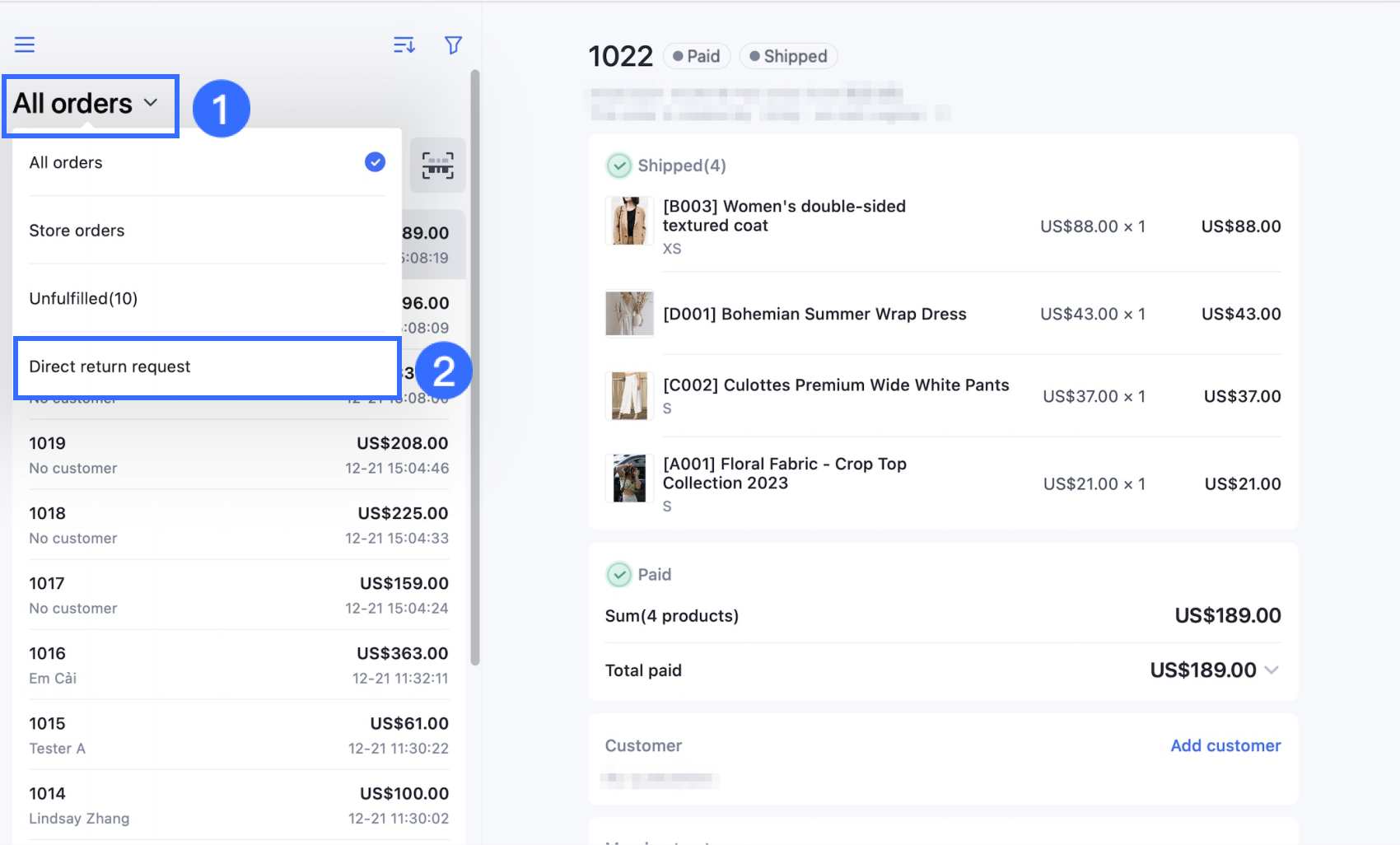Select All orders in dropdown list

pos(207,162)
